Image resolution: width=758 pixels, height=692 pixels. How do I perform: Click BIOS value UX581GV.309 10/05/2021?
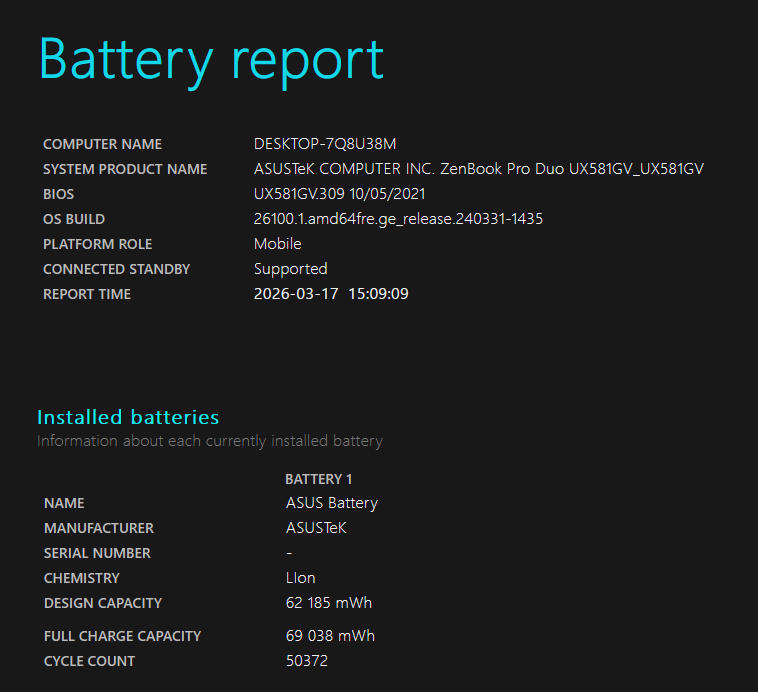click(x=339, y=194)
